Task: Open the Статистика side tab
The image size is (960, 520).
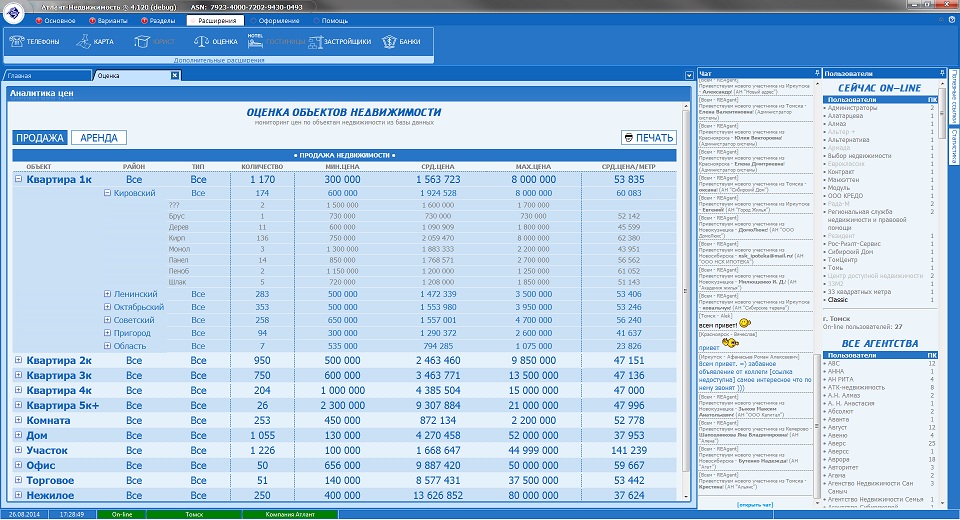Action: click(x=954, y=146)
